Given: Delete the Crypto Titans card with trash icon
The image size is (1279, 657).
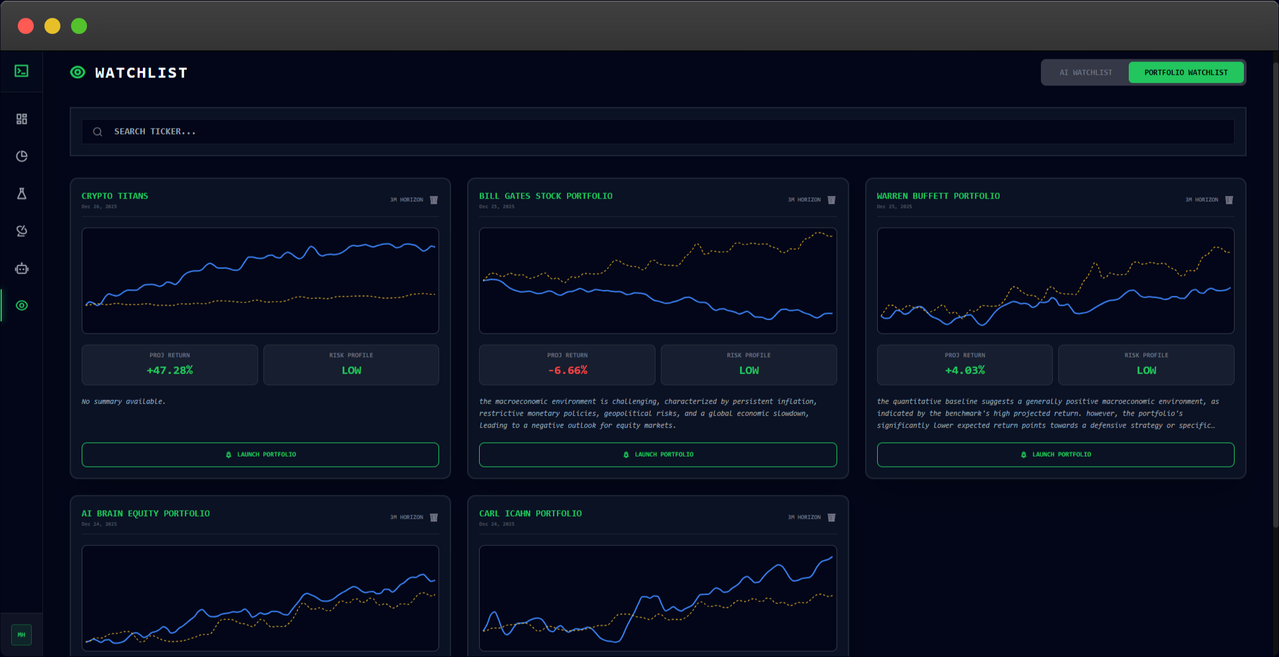Looking at the screenshot, I should tap(434, 200).
